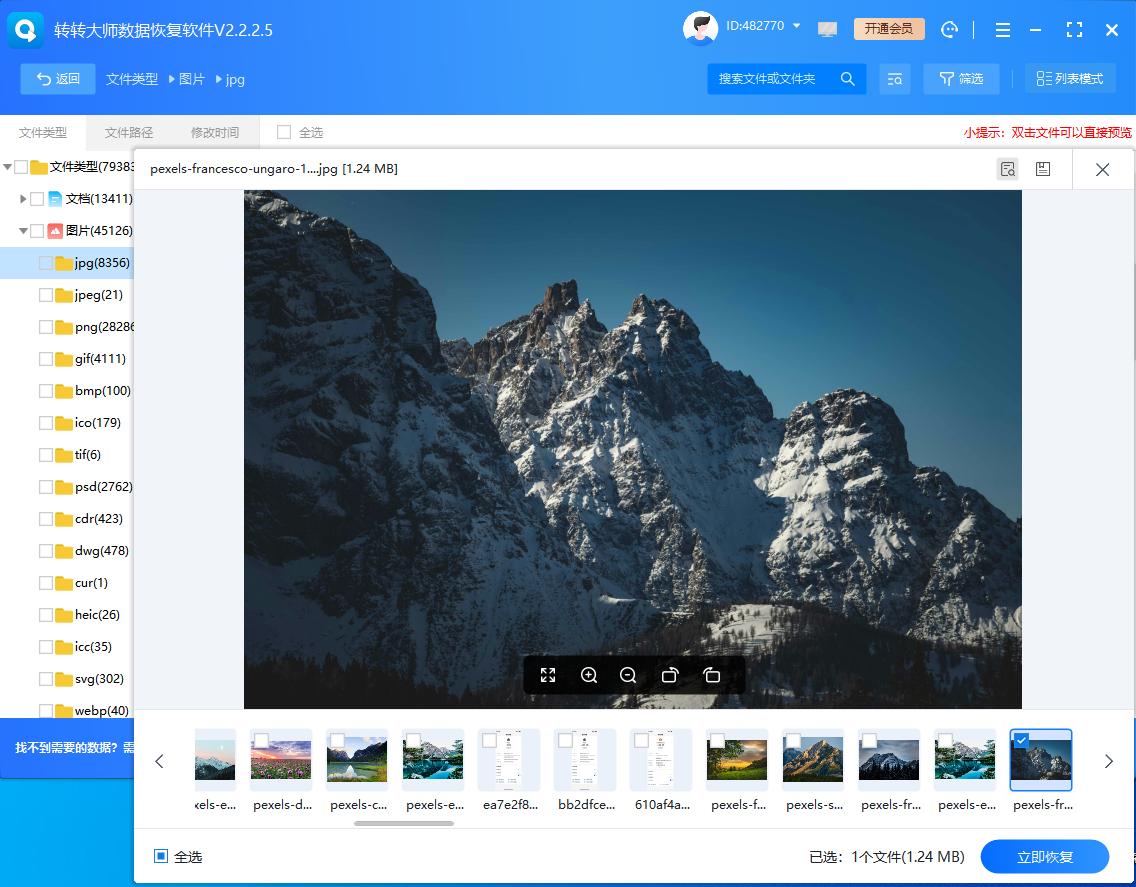Image resolution: width=1136 pixels, height=887 pixels.
Task: Click 返回 to go back
Action: [x=57, y=78]
